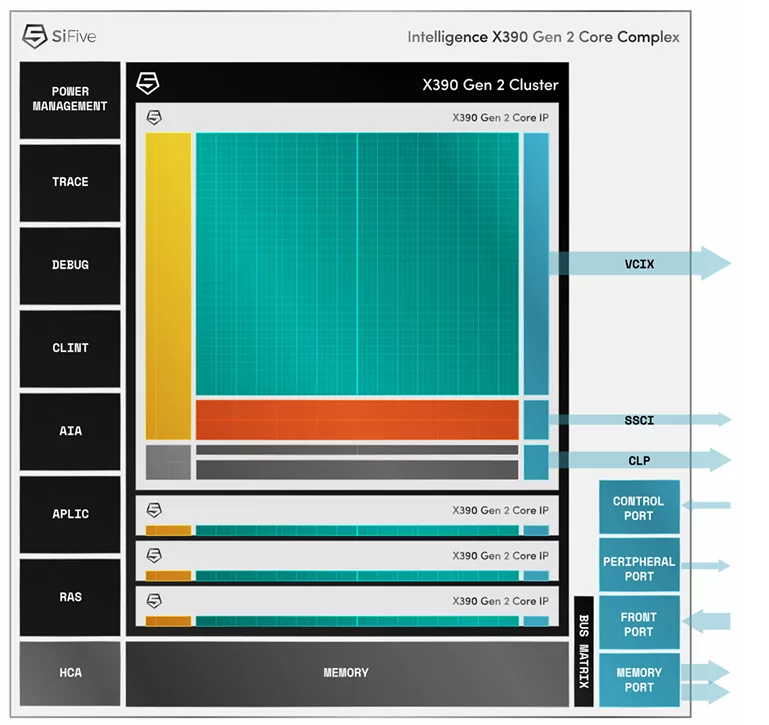Click the APLIC block
This screenshot has height=725, width=769.
(70, 514)
